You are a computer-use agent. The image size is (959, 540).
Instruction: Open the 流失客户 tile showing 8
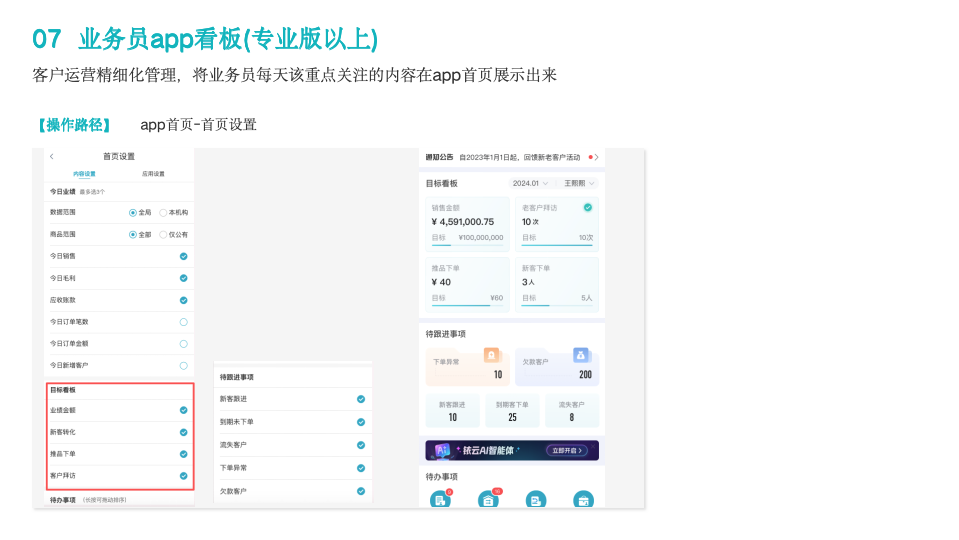tap(572, 412)
